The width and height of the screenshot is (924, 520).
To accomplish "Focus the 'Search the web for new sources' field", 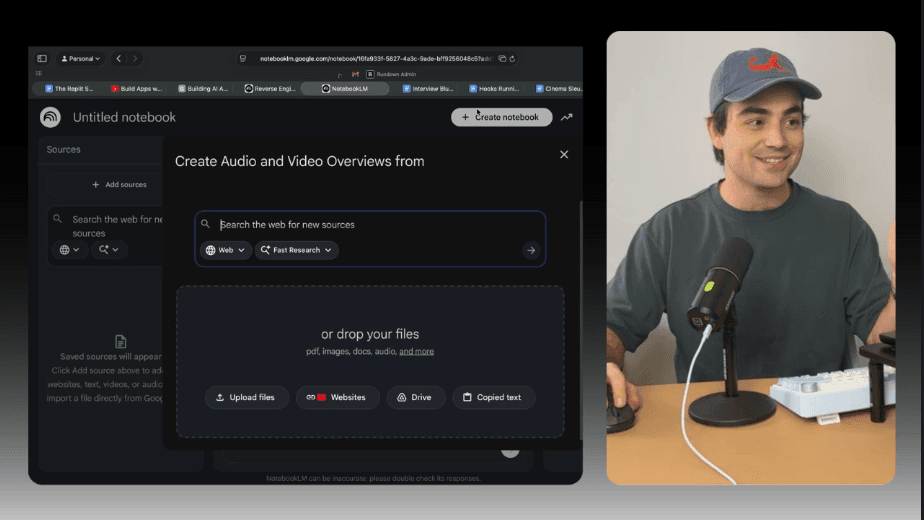I will click(370, 225).
